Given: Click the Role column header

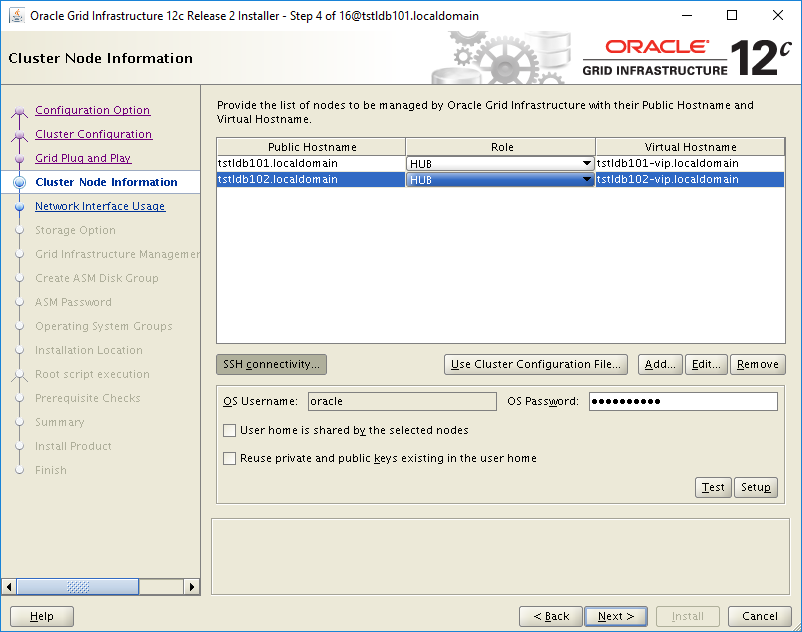Looking at the screenshot, I should tap(501, 147).
